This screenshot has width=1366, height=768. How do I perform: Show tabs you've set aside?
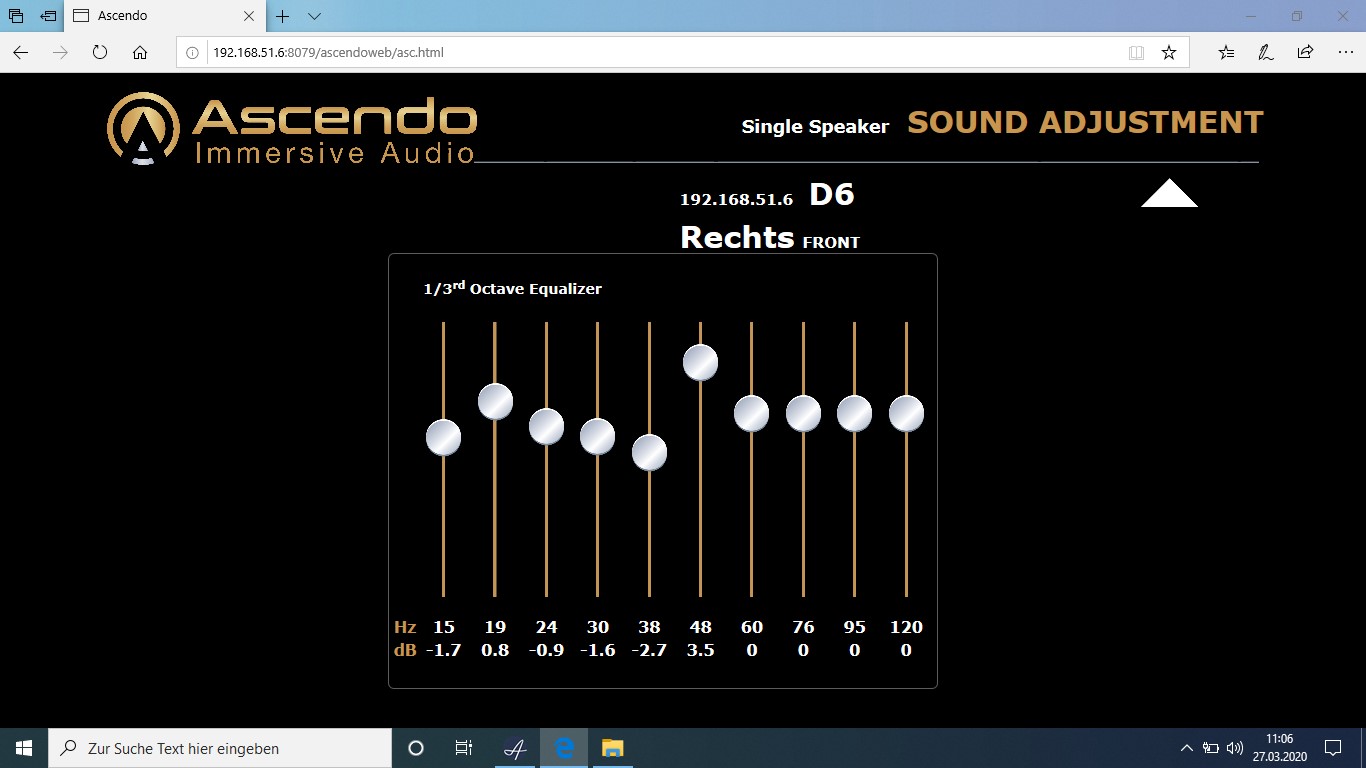point(16,16)
